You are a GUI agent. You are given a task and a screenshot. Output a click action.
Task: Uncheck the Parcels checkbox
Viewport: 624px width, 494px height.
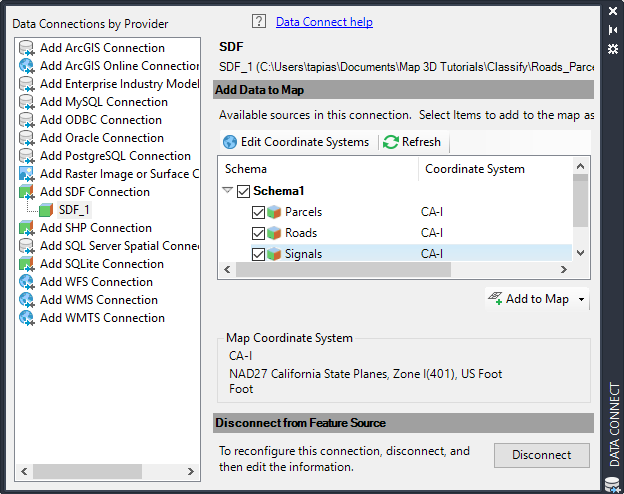pos(259,212)
